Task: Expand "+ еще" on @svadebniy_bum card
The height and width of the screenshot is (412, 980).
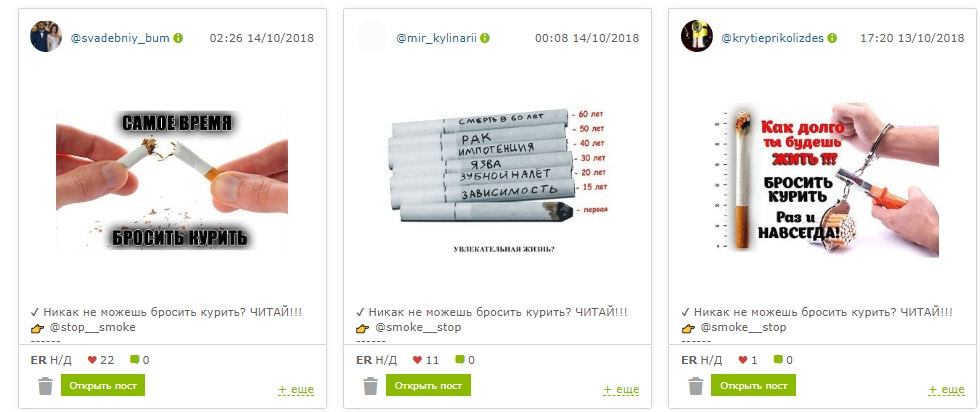Action: pyautogui.click(x=296, y=389)
